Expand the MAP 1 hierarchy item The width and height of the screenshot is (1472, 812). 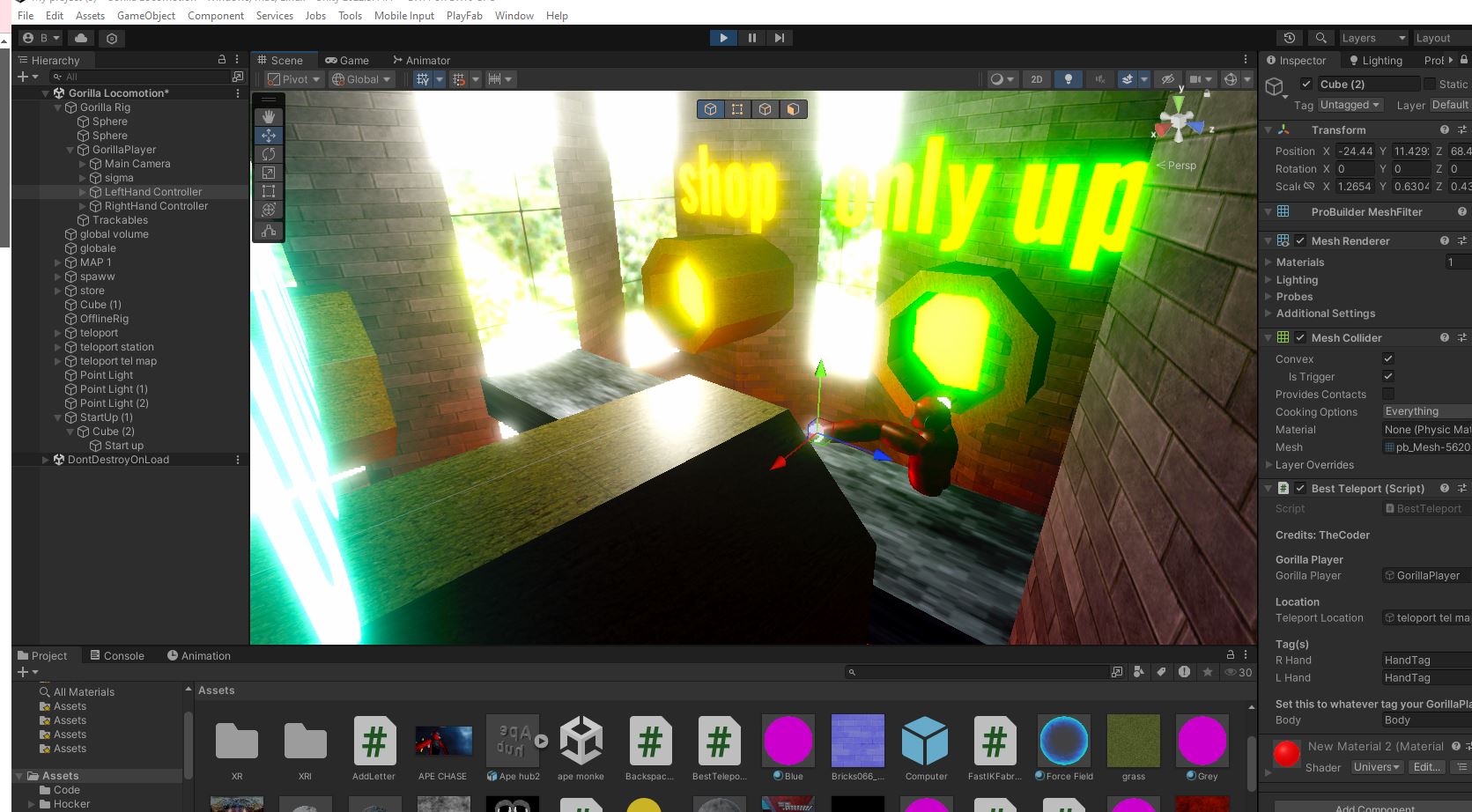(57, 262)
